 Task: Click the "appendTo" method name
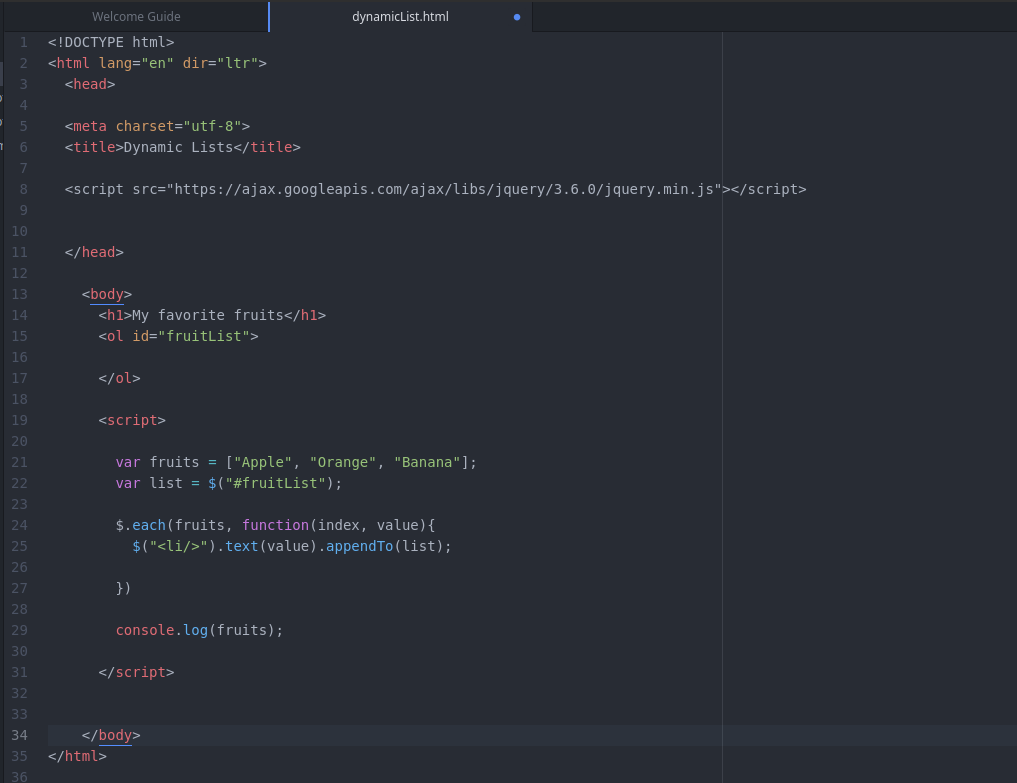click(360, 546)
